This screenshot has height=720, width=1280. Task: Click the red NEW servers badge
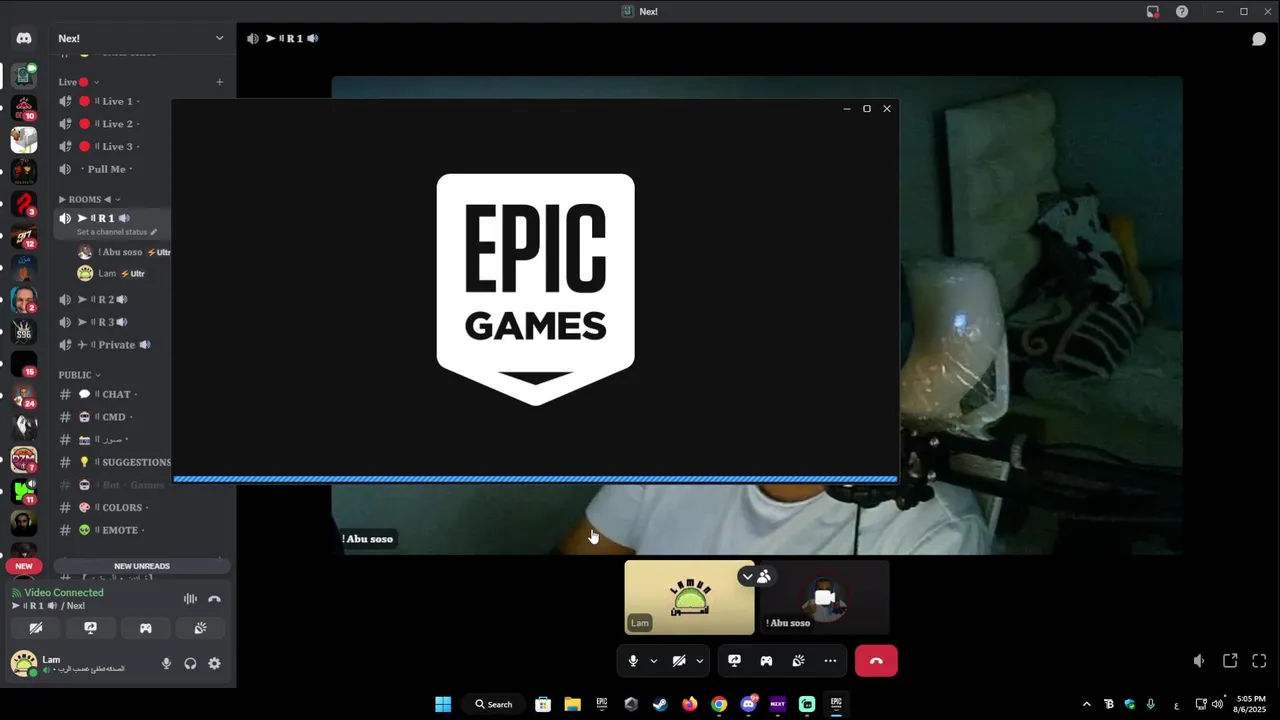point(24,566)
